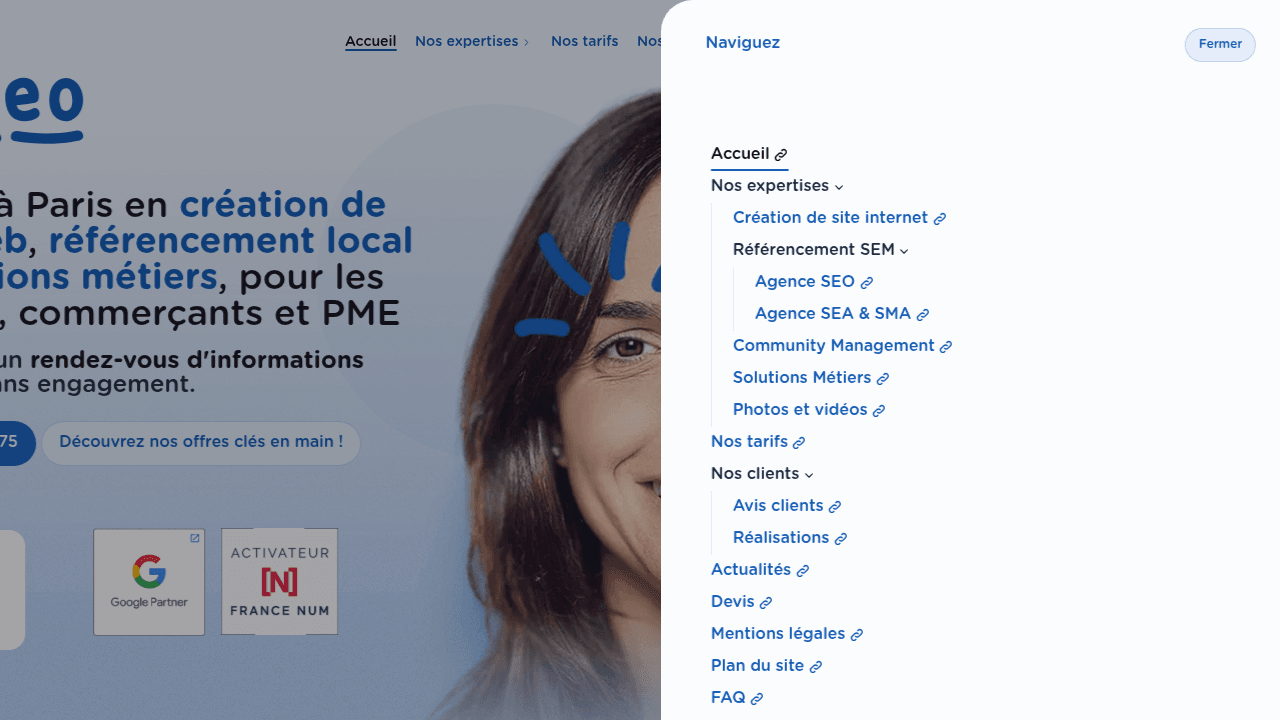The height and width of the screenshot is (720, 1280).
Task: Open the Nos expertises menu in the top bar
Action: (472, 42)
